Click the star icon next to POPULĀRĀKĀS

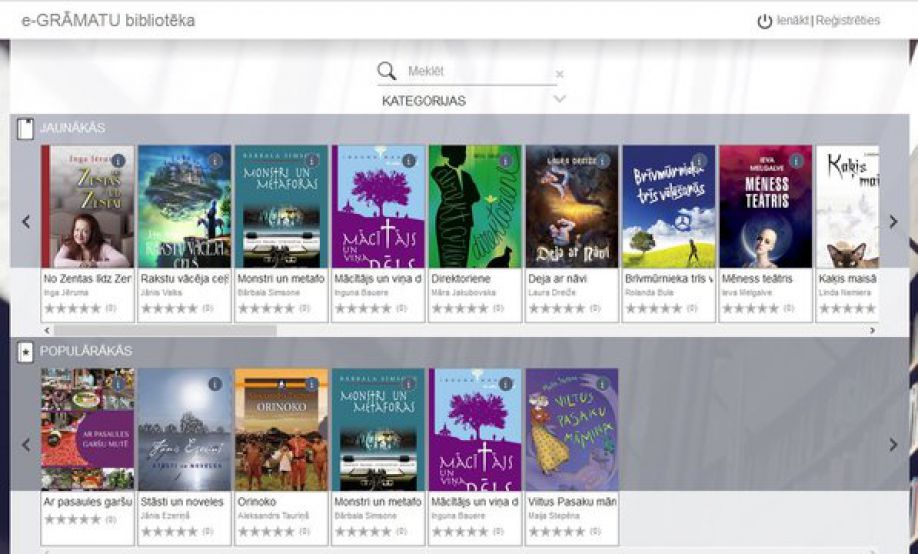[x=25, y=352]
